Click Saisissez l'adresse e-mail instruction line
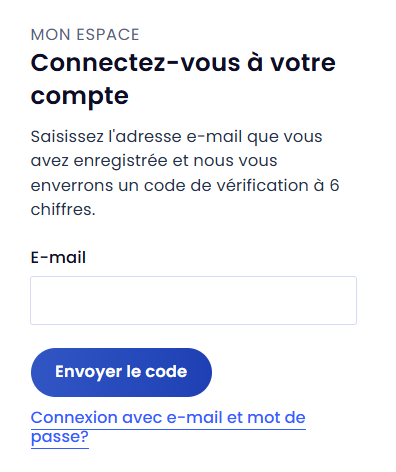Image resolution: width=396 pixels, height=472 pixels. pyautogui.click(x=176, y=137)
